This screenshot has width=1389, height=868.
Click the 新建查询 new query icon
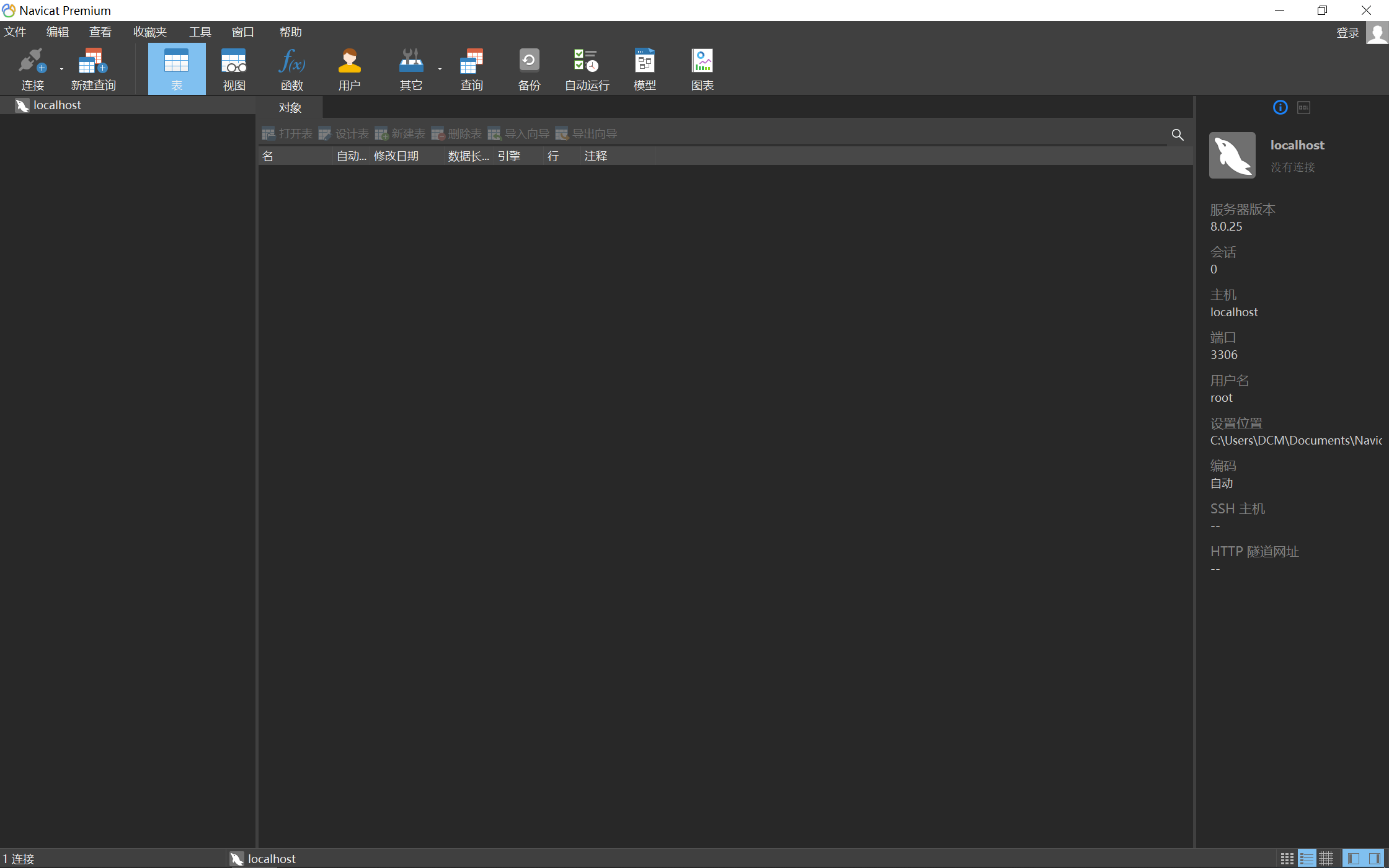coord(93,69)
